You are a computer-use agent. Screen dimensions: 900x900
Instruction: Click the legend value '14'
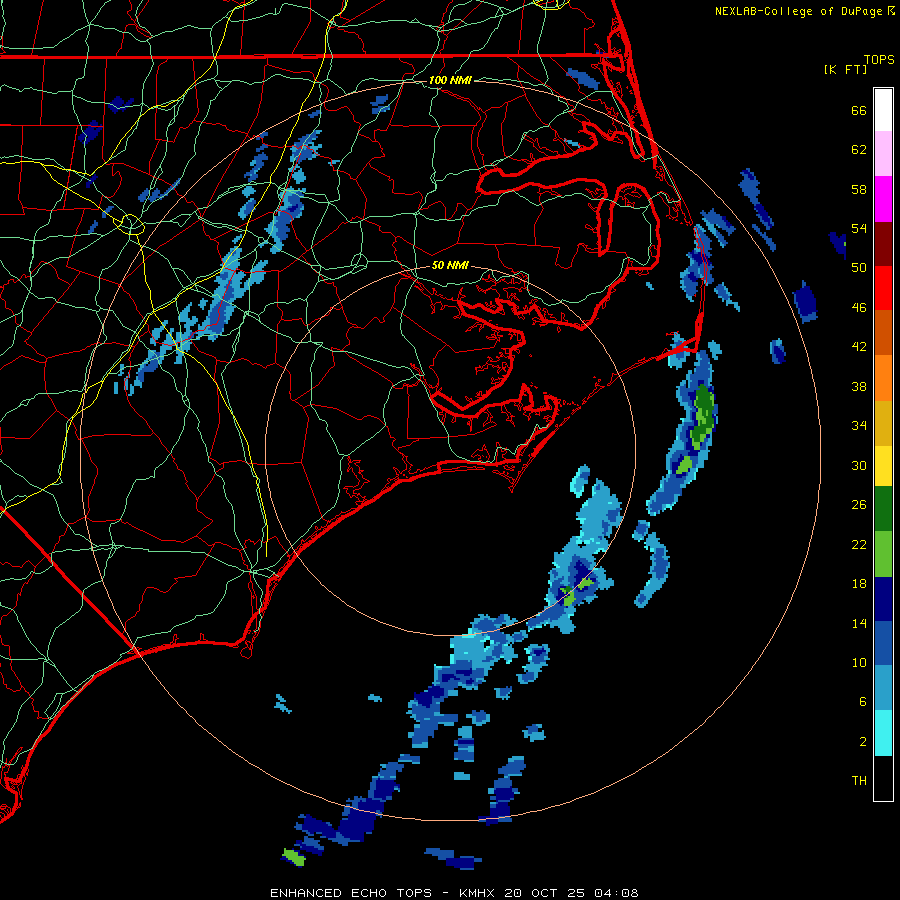tap(859, 623)
